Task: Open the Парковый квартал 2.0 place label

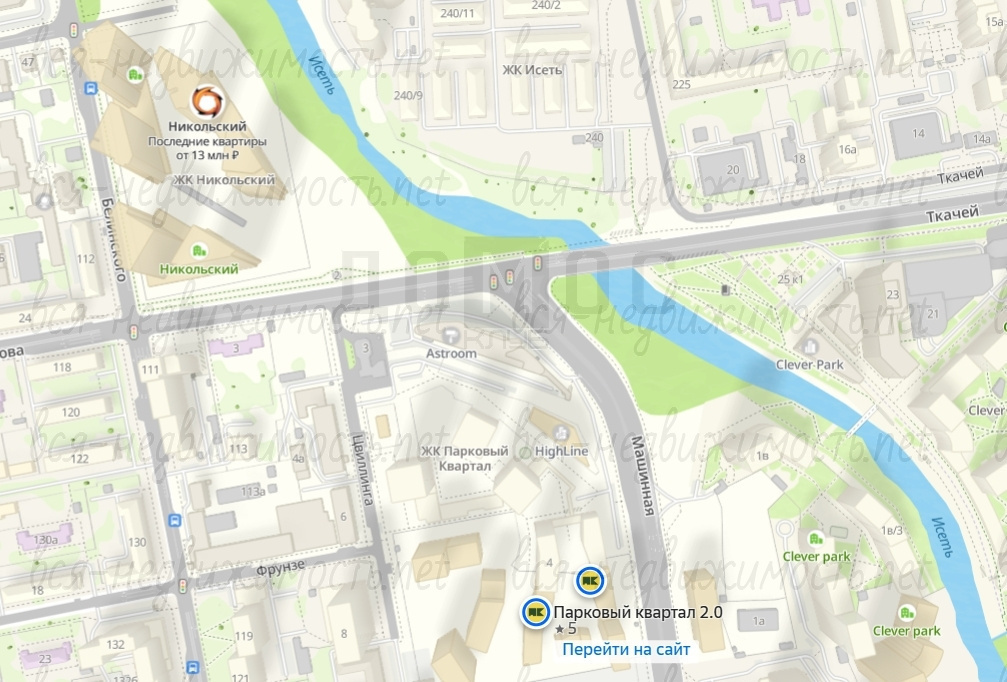Action: pos(638,612)
